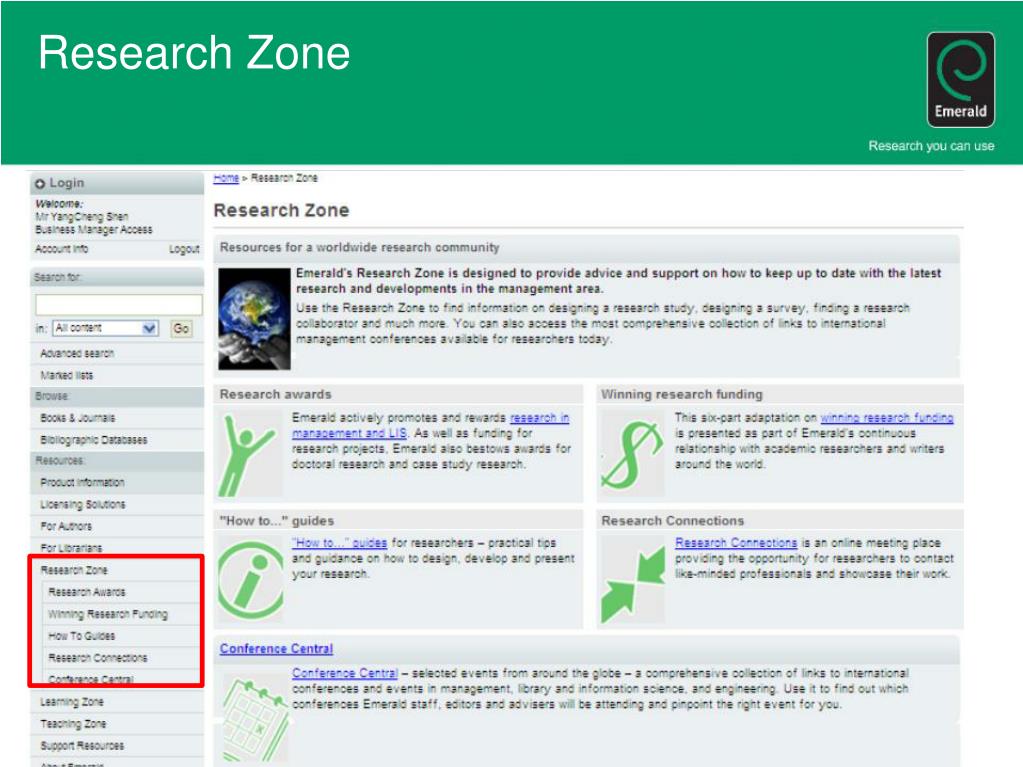
Task: Browse Books & Journals
Action: click(x=78, y=418)
